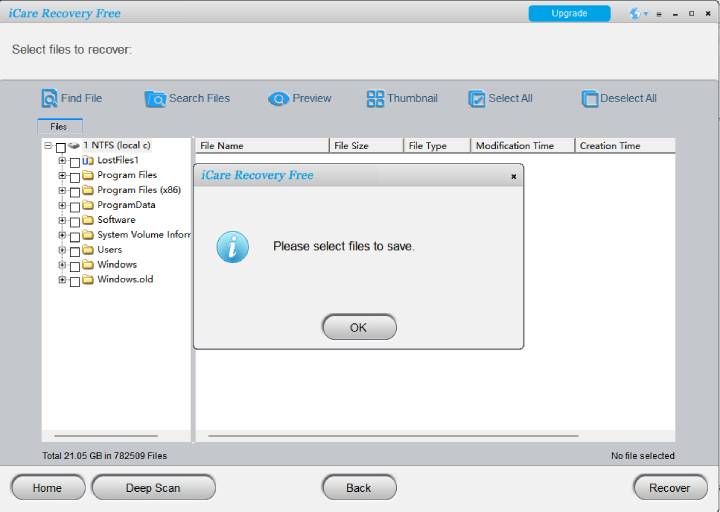Screen dimensions: 720x512
Task: Expand the System Volume Information node
Action: (x=62, y=235)
